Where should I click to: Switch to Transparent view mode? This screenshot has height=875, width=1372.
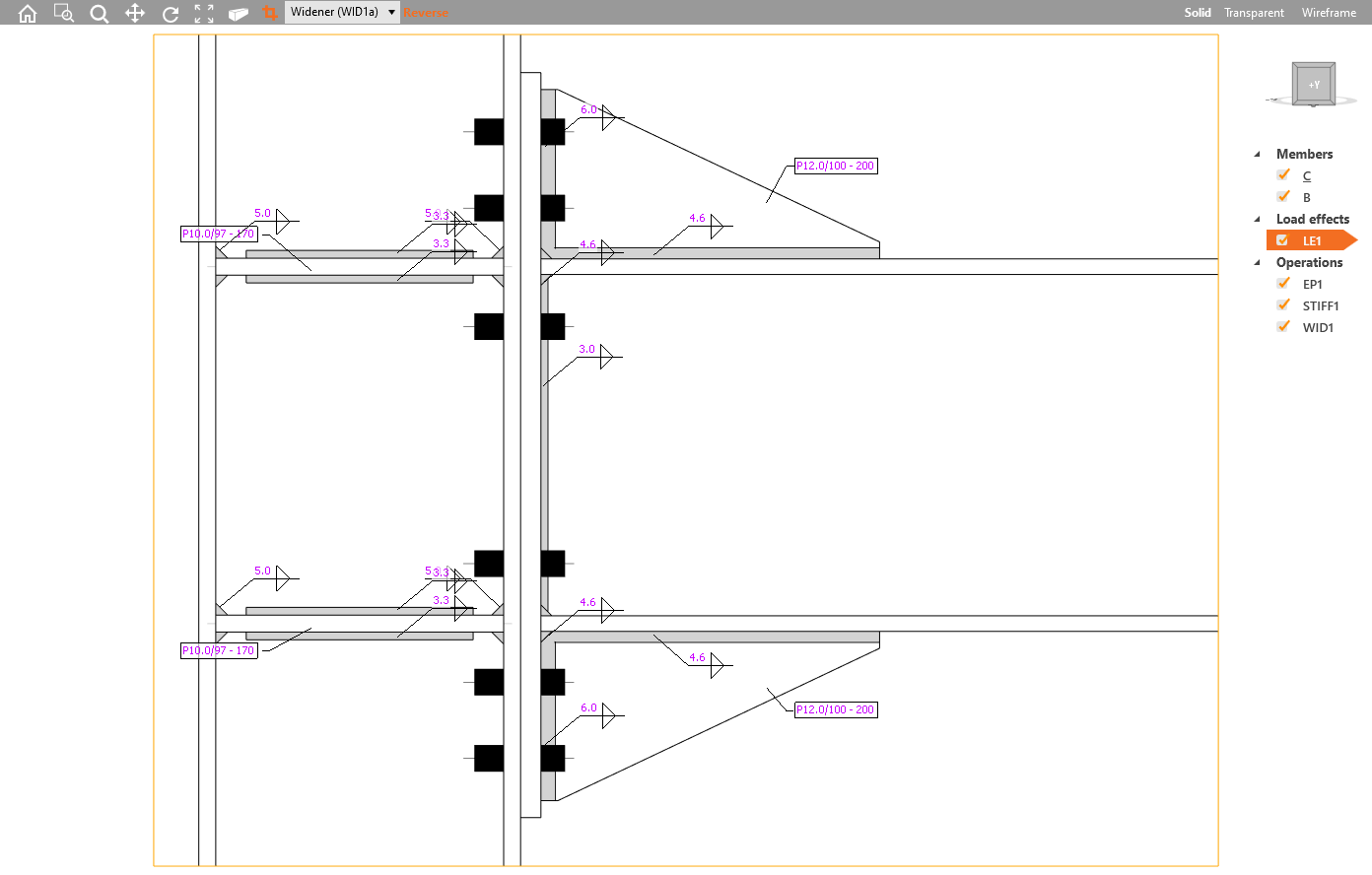coord(1253,13)
